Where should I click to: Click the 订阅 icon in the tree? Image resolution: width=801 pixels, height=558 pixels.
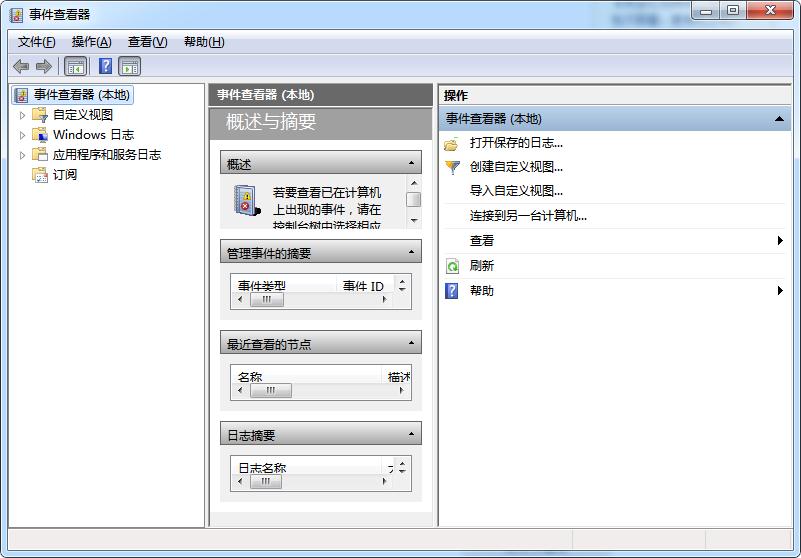pos(40,174)
